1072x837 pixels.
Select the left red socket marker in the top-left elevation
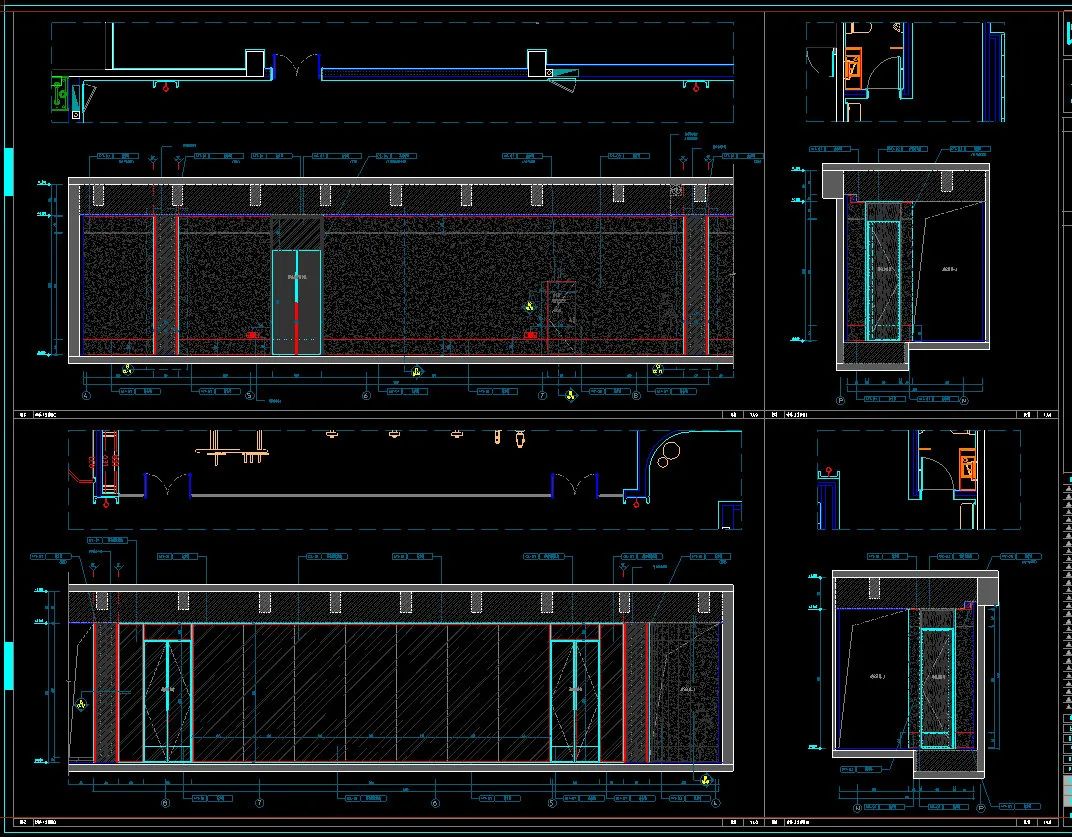pos(252,335)
